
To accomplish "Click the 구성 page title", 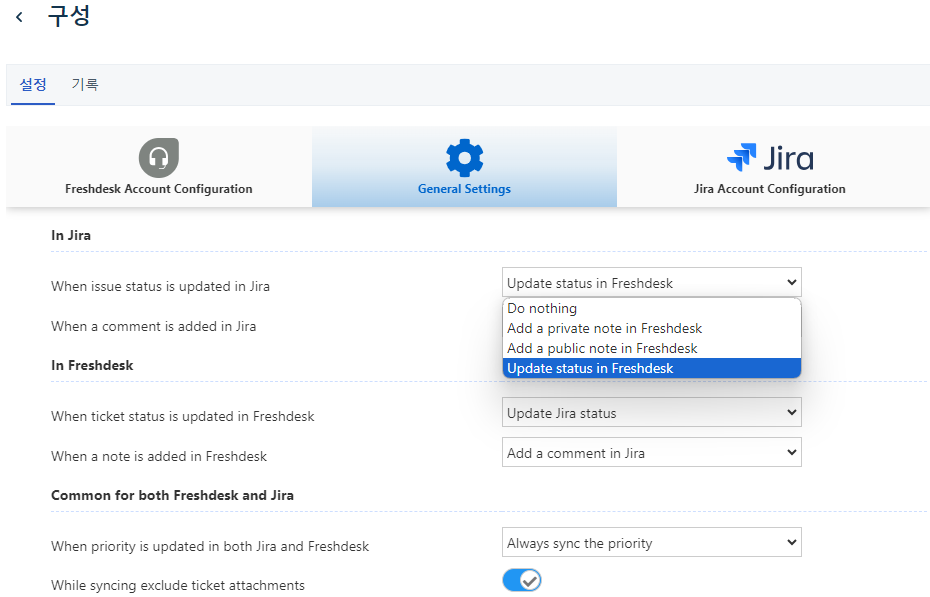I will point(69,15).
